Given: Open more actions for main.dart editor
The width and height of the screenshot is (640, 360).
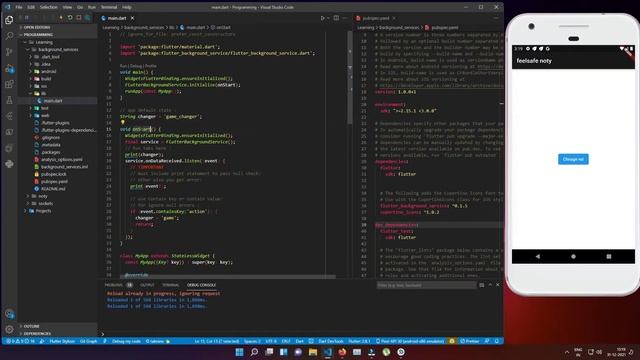Looking at the screenshot, I should pos(345,18).
